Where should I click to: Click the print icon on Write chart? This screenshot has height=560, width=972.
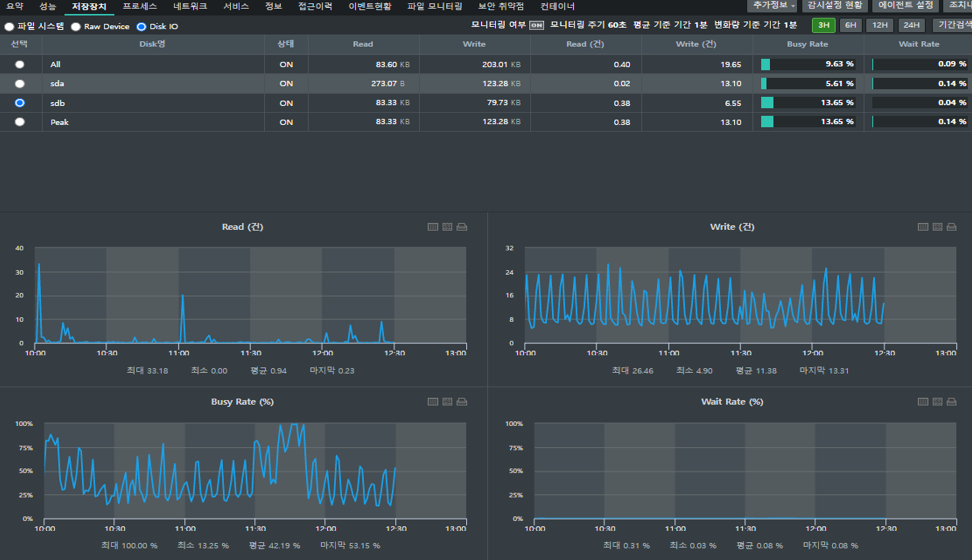click(x=952, y=227)
